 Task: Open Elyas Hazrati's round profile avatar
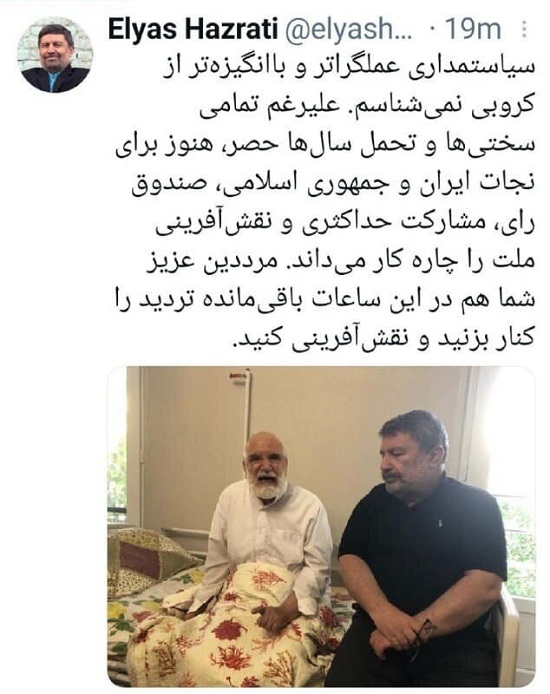(x=55, y=55)
